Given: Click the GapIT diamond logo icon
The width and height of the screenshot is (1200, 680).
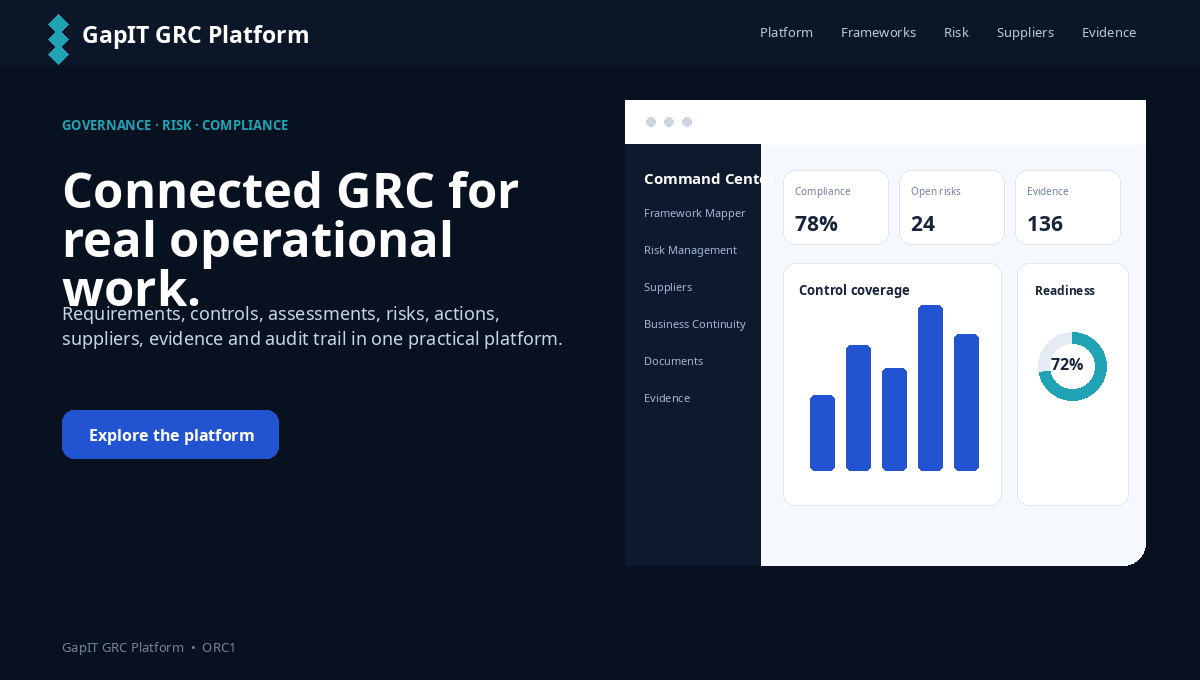Looking at the screenshot, I should pyautogui.click(x=59, y=39).
